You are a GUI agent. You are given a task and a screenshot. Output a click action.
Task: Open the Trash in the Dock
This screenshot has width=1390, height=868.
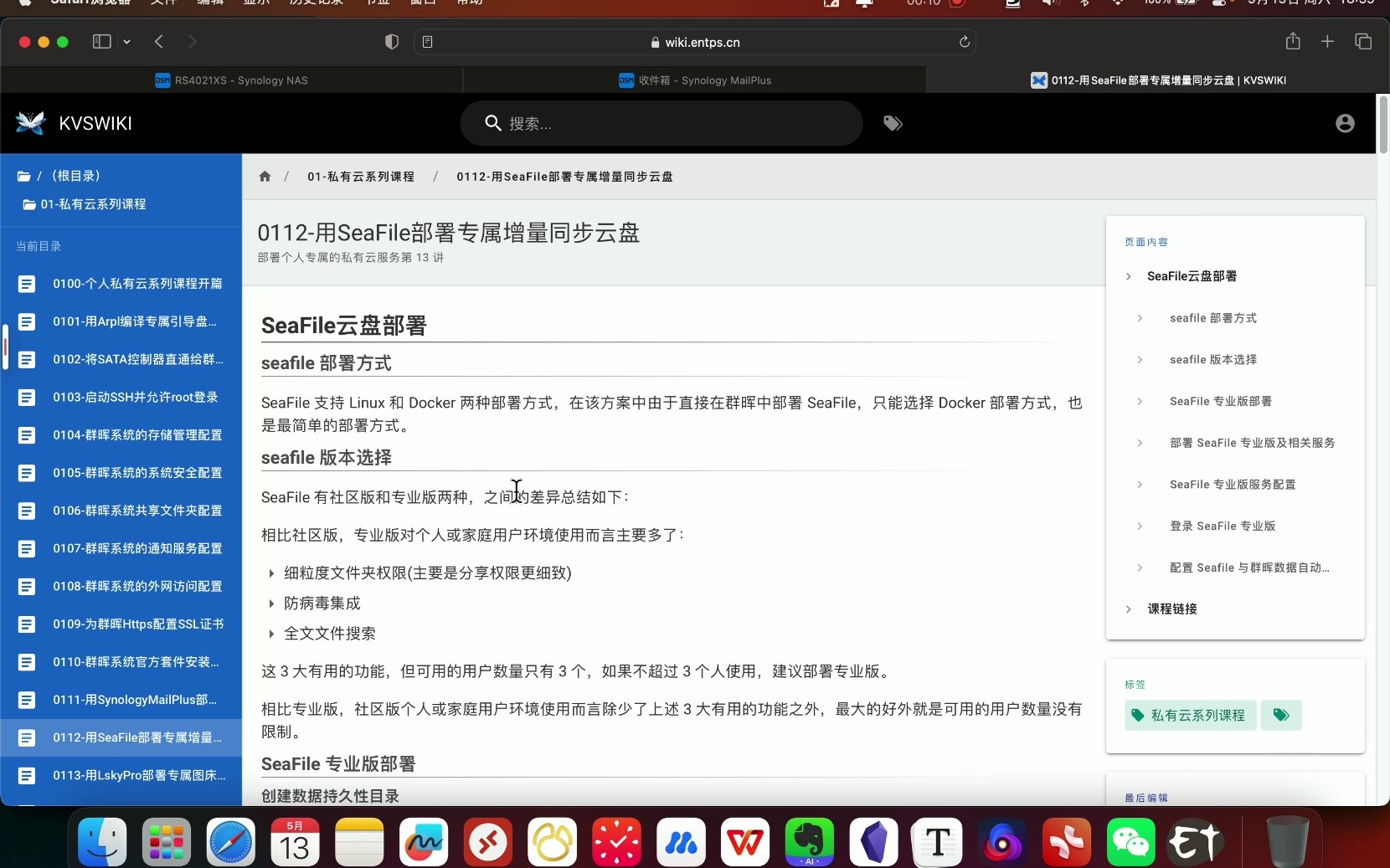click(x=1288, y=841)
